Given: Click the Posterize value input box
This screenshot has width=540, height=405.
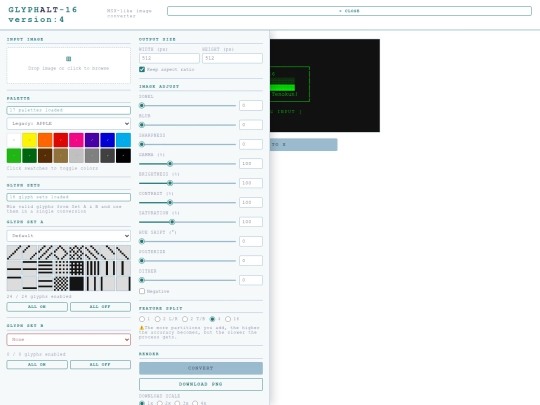Looking at the screenshot, I should (x=251, y=260).
